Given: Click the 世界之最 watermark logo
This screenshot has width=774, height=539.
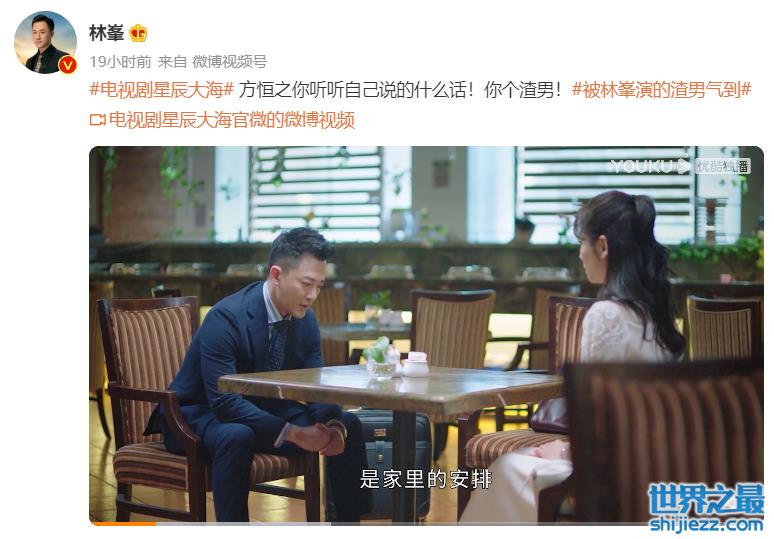Looking at the screenshot, I should (x=706, y=500).
